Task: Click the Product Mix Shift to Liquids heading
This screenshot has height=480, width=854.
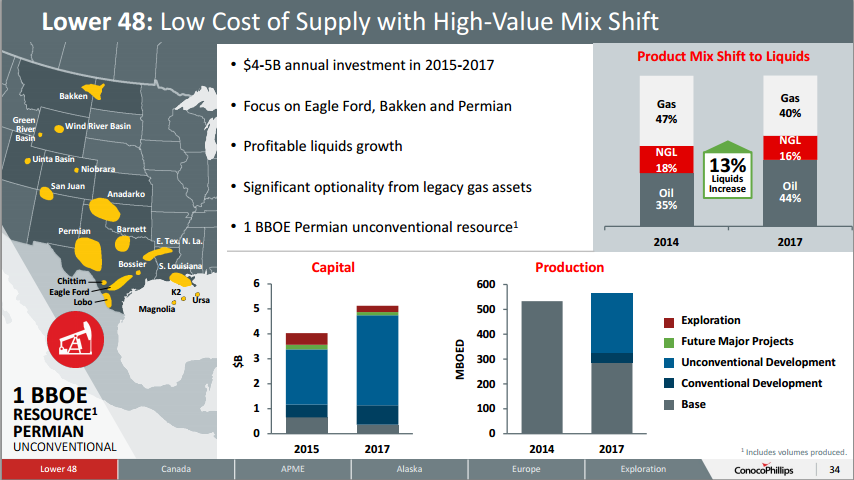Action: (x=723, y=57)
